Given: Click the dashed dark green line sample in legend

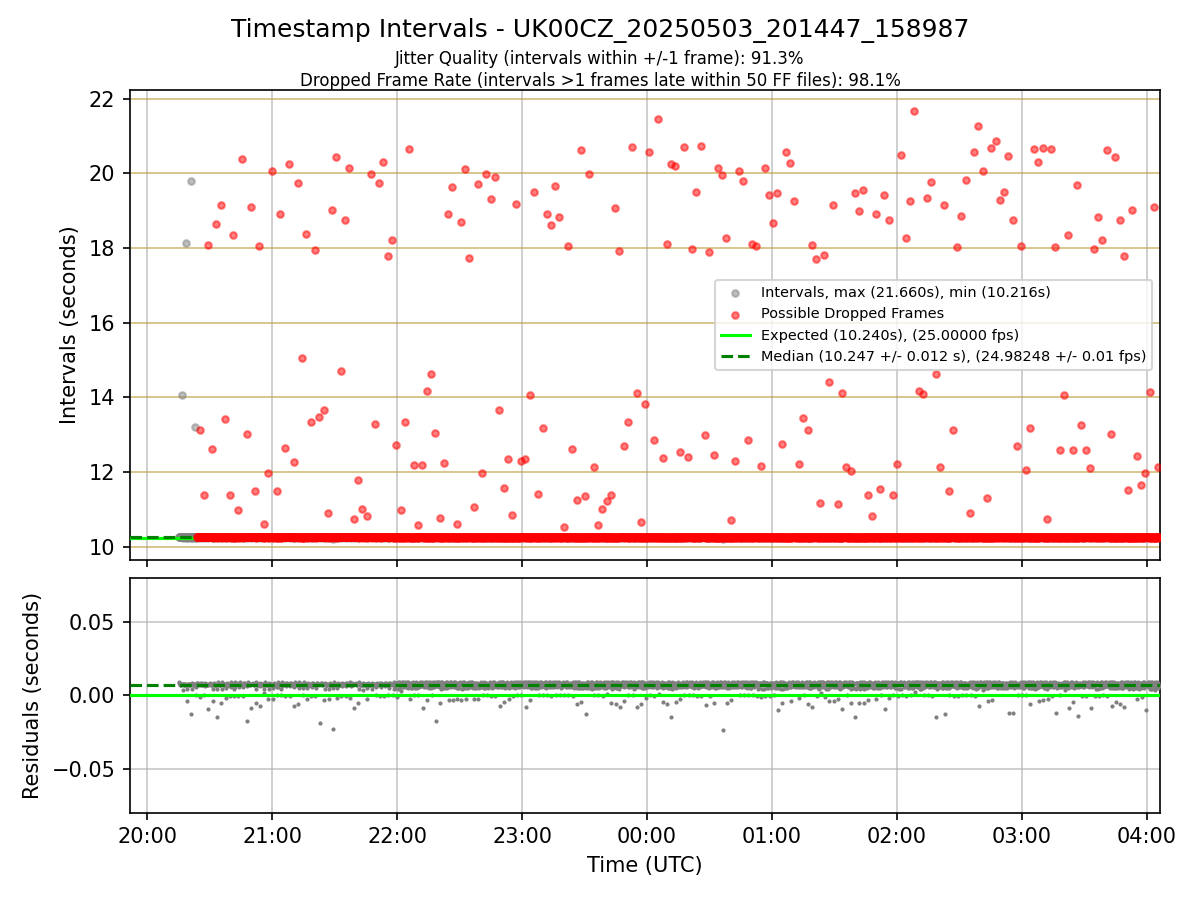Looking at the screenshot, I should pos(736,356).
